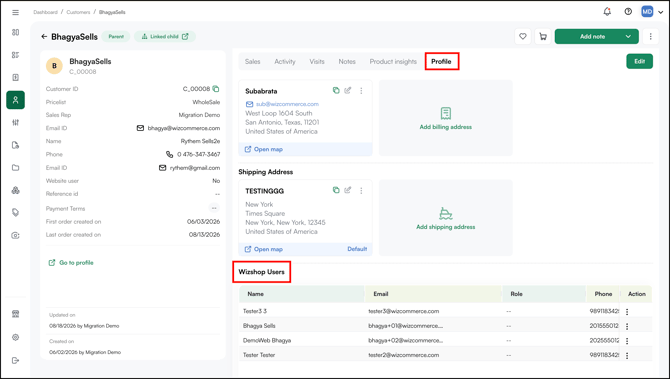The width and height of the screenshot is (670, 379).
Task: Click Dashboard in the breadcrumb
Action: [45, 12]
